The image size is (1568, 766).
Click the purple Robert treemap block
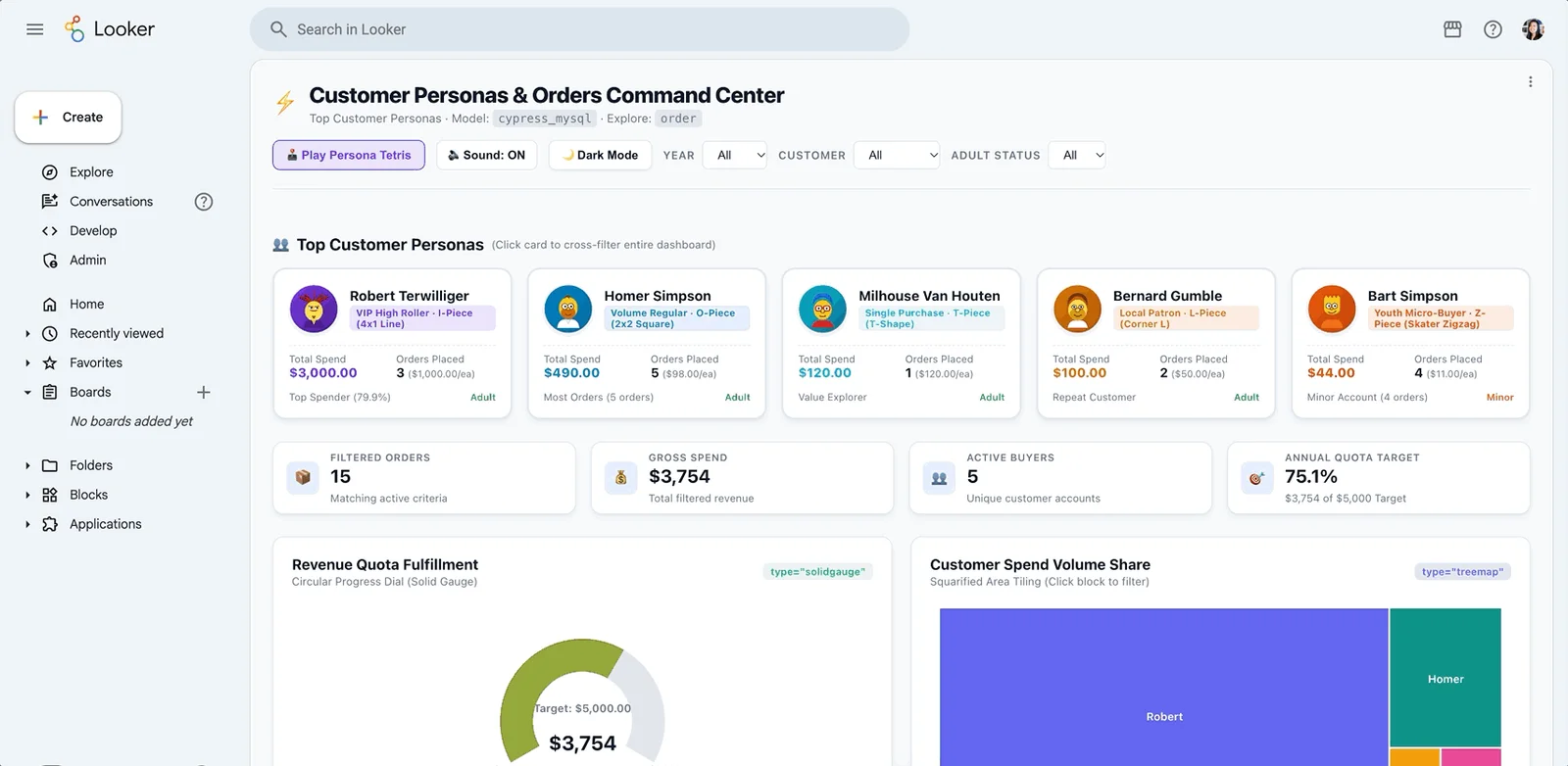click(x=1164, y=688)
